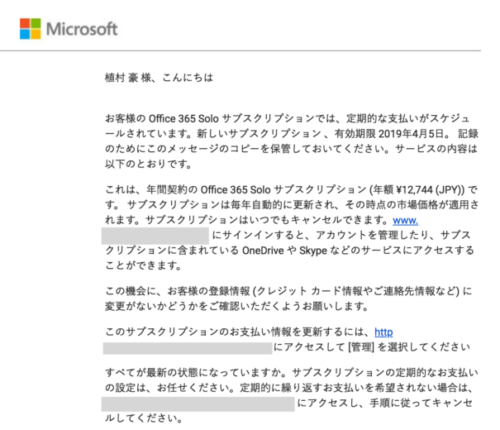Image resolution: width=500 pixels, height=430 pixels.
Task: Click the blue square of the Microsoft logo
Action: (25, 34)
